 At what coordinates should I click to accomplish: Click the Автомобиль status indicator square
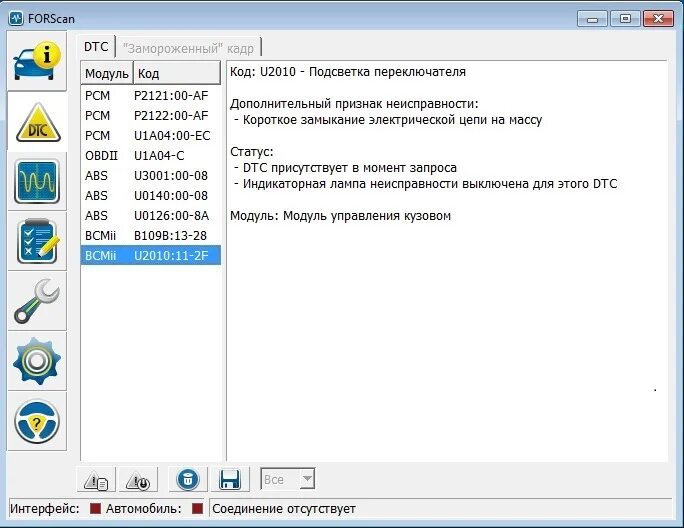(x=197, y=508)
